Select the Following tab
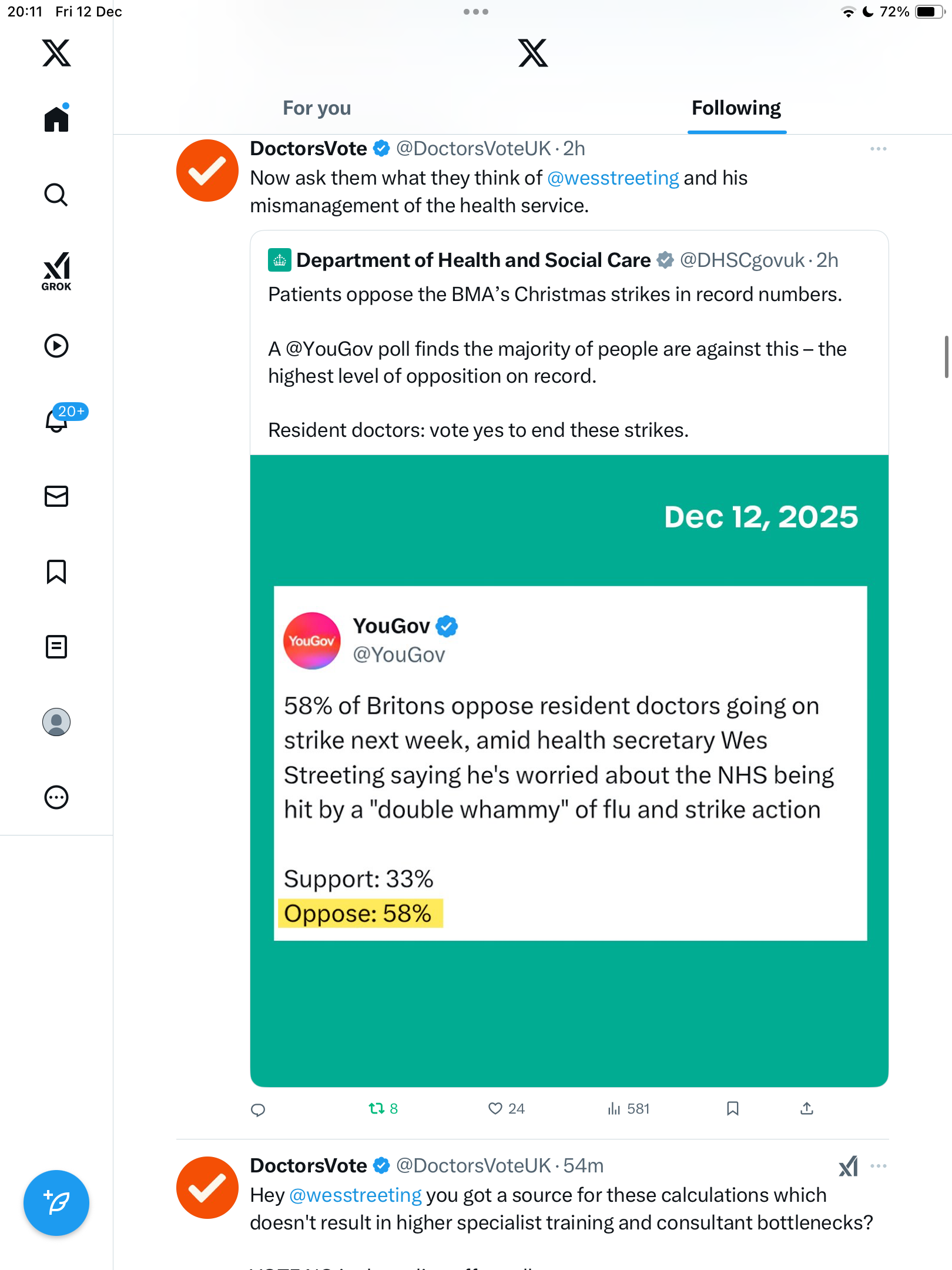The height and width of the screenshot is (1270, 952). [736, 108]
